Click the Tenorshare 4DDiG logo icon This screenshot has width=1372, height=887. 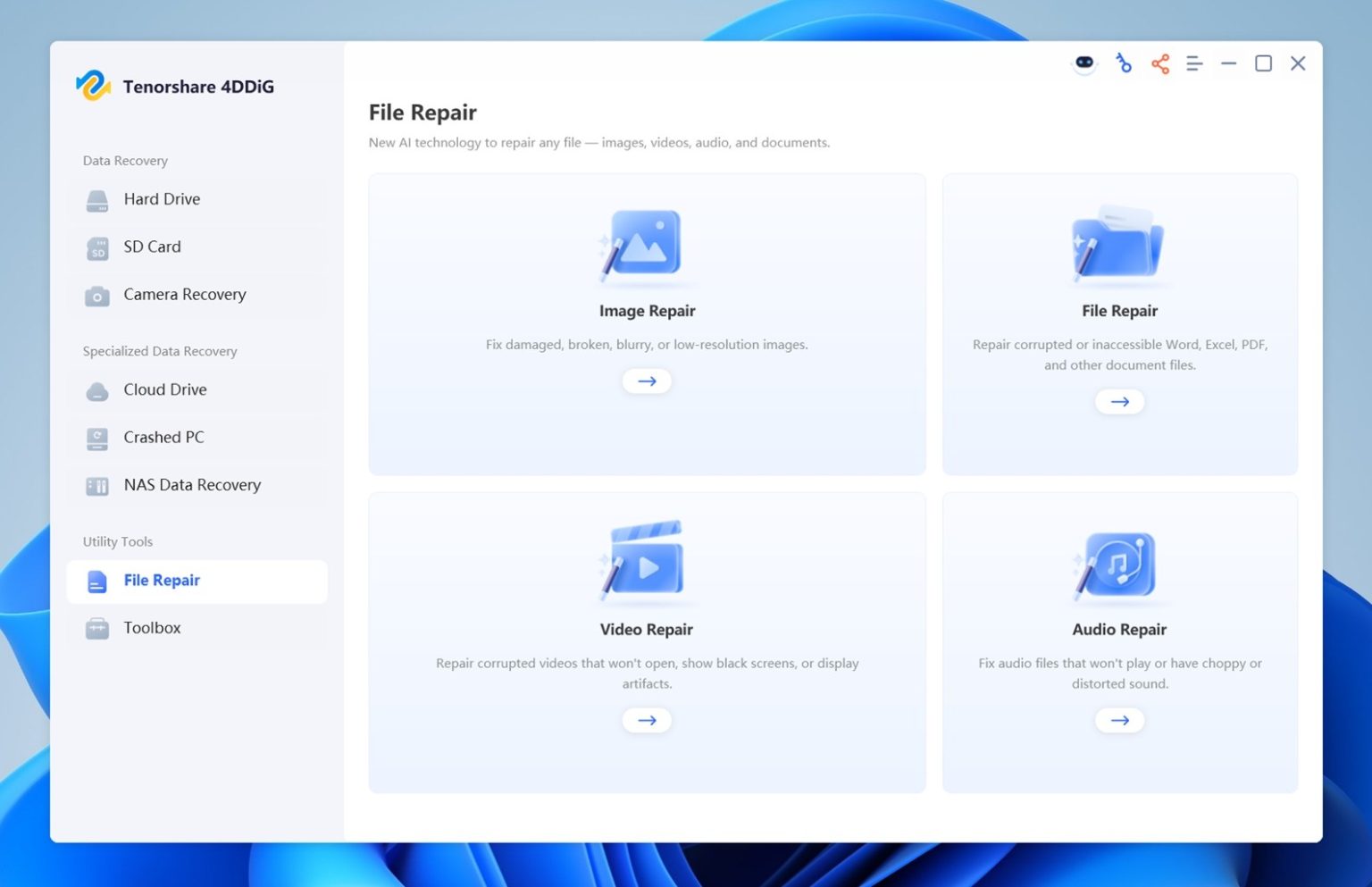(x=93, y=86)
